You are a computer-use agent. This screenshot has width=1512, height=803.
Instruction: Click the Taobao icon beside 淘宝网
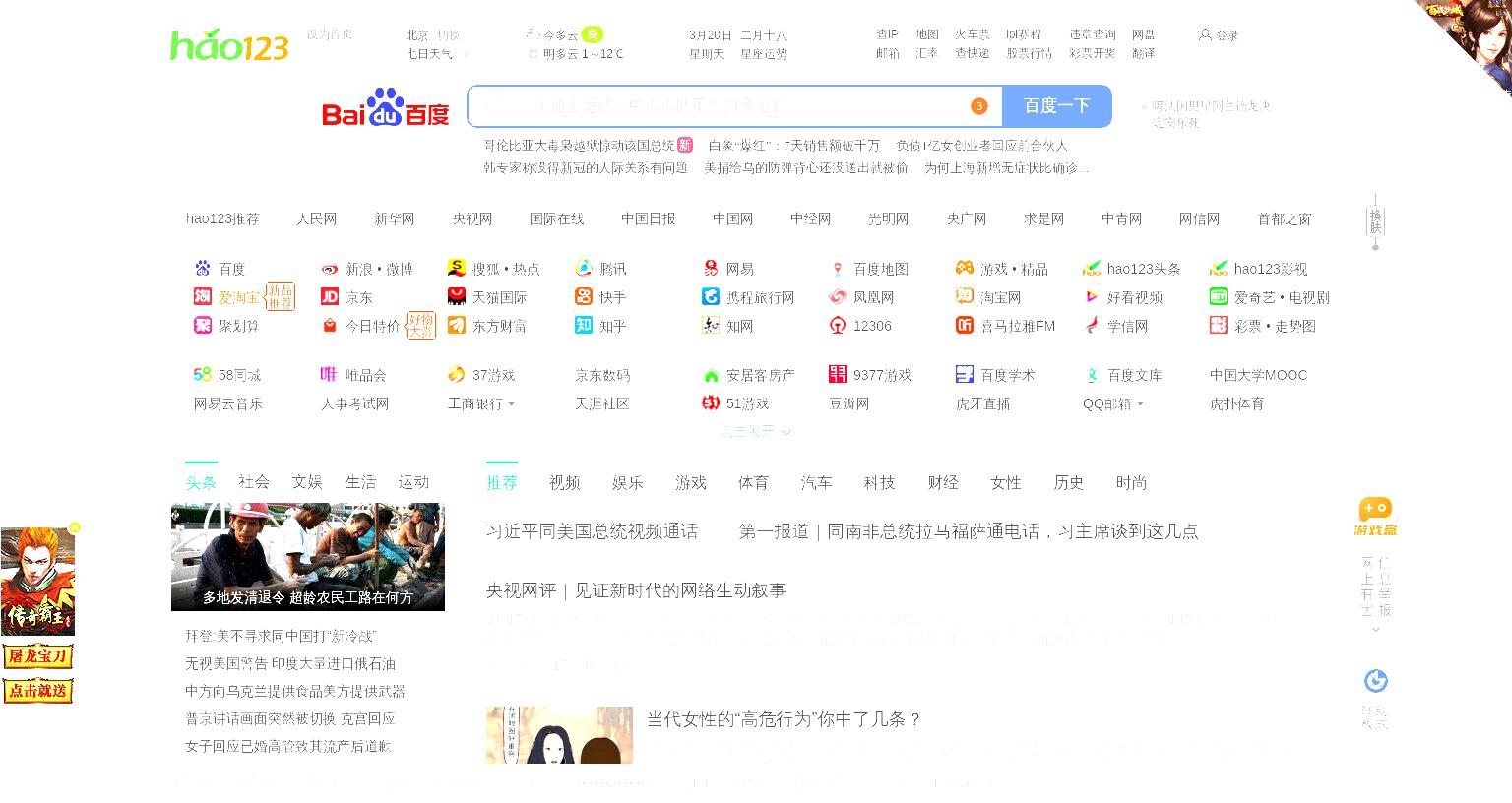965,296
